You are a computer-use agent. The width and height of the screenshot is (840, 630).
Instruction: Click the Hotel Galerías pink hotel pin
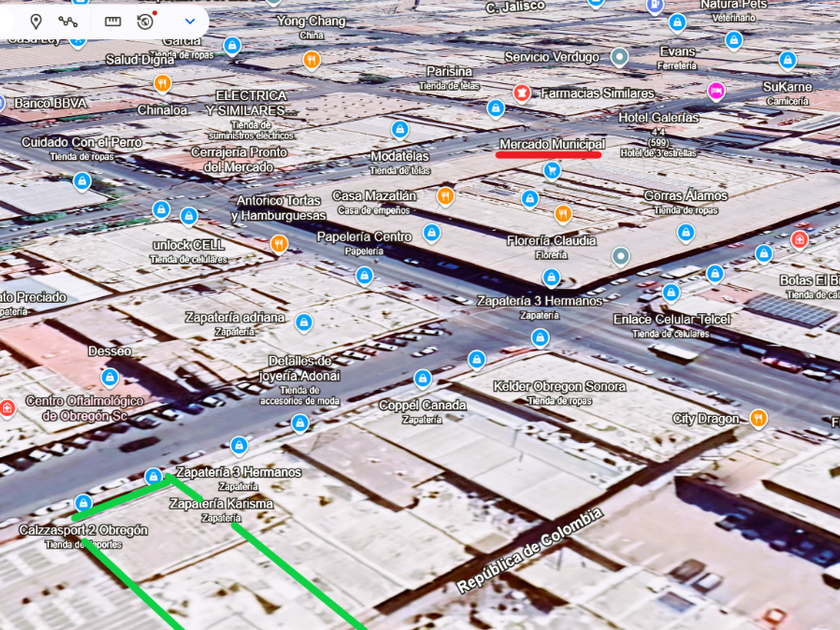[716, 92]
